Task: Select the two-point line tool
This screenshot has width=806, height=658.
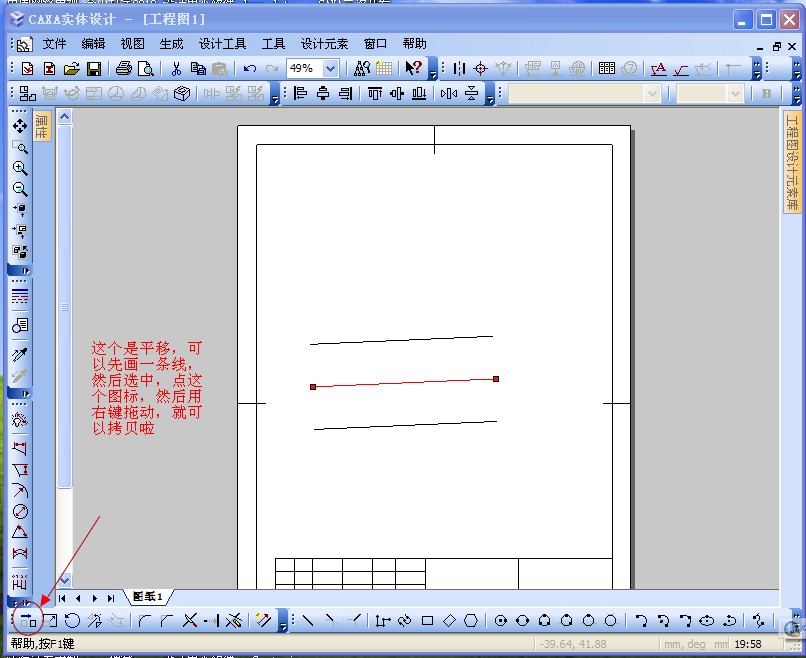Action: coord(308,620)
